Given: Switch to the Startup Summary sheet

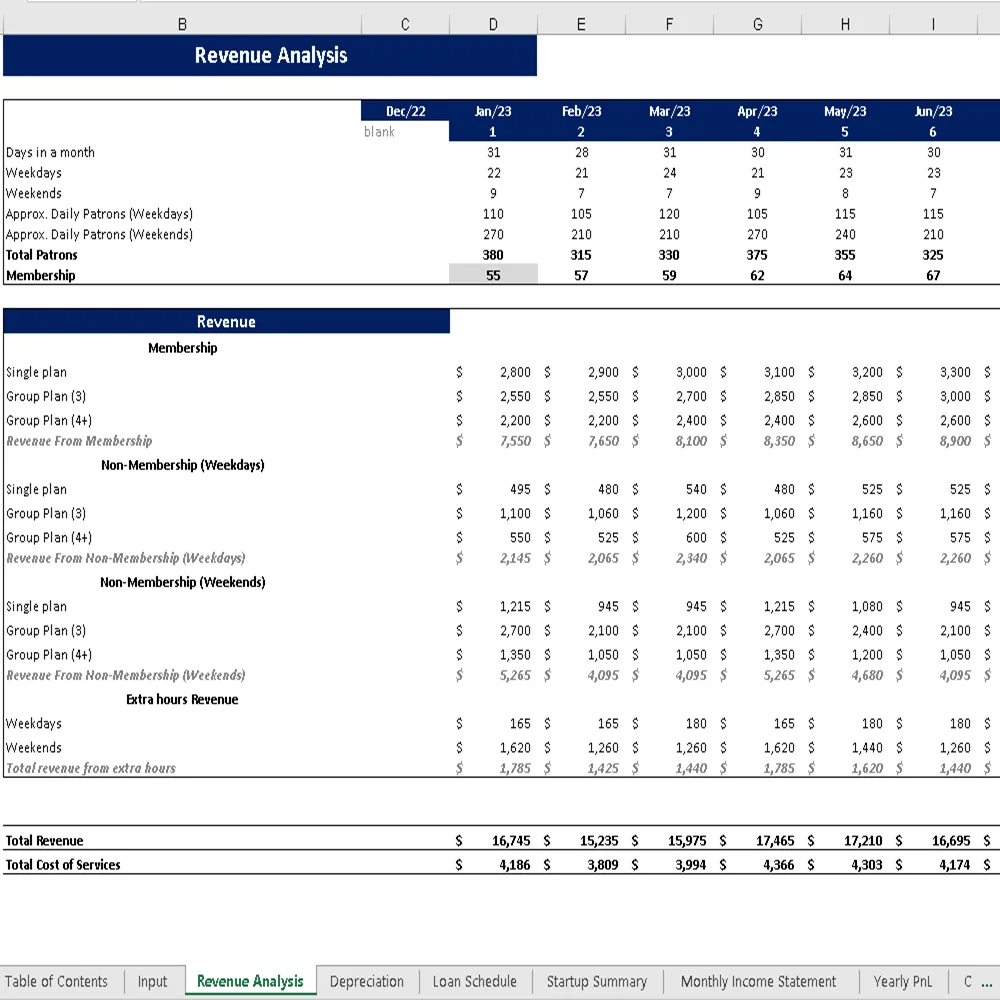Looking at the screenshot, I should point(597,981).
